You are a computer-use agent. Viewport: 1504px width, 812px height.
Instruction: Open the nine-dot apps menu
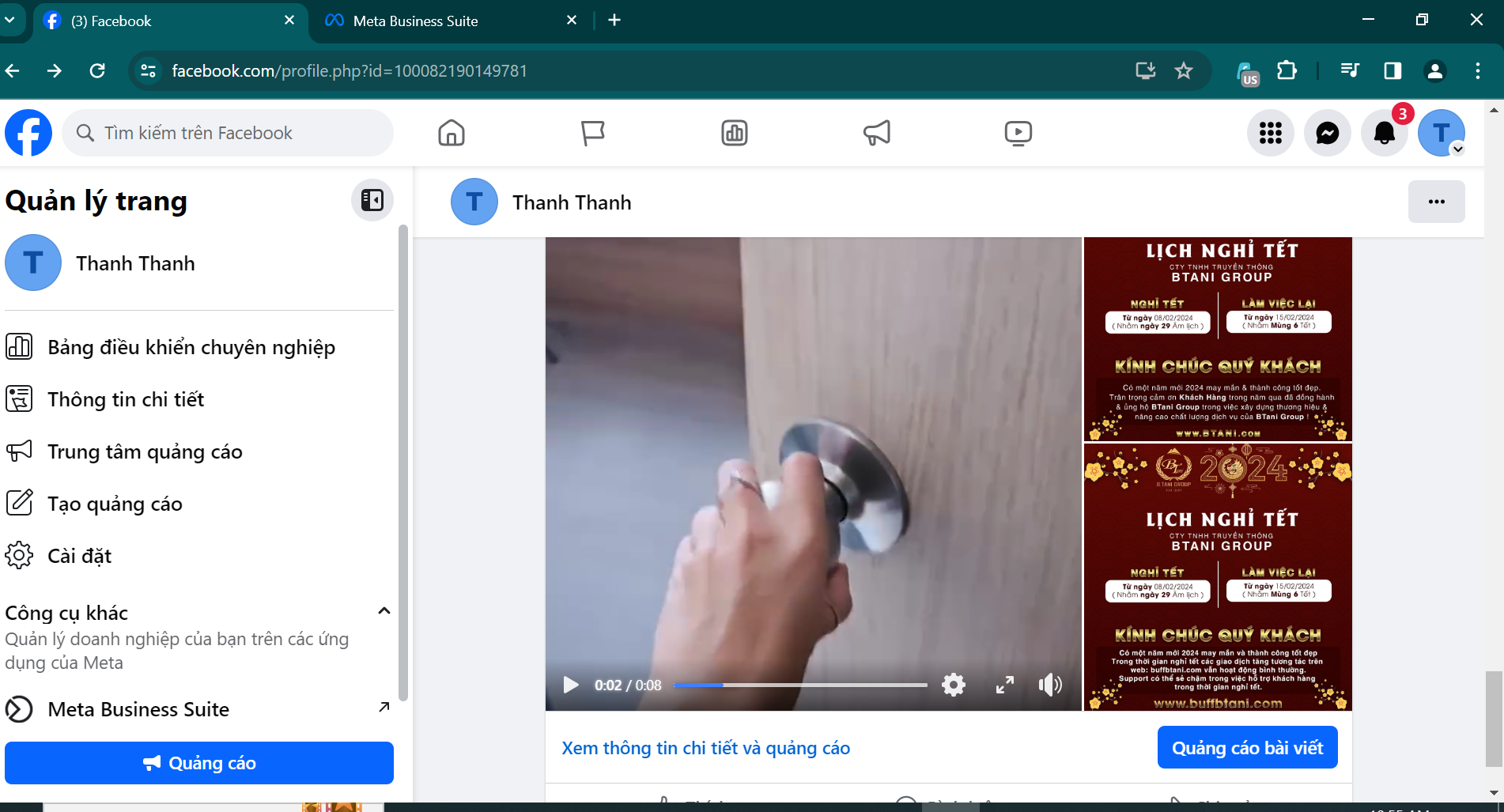click(x=1270, y=133)
